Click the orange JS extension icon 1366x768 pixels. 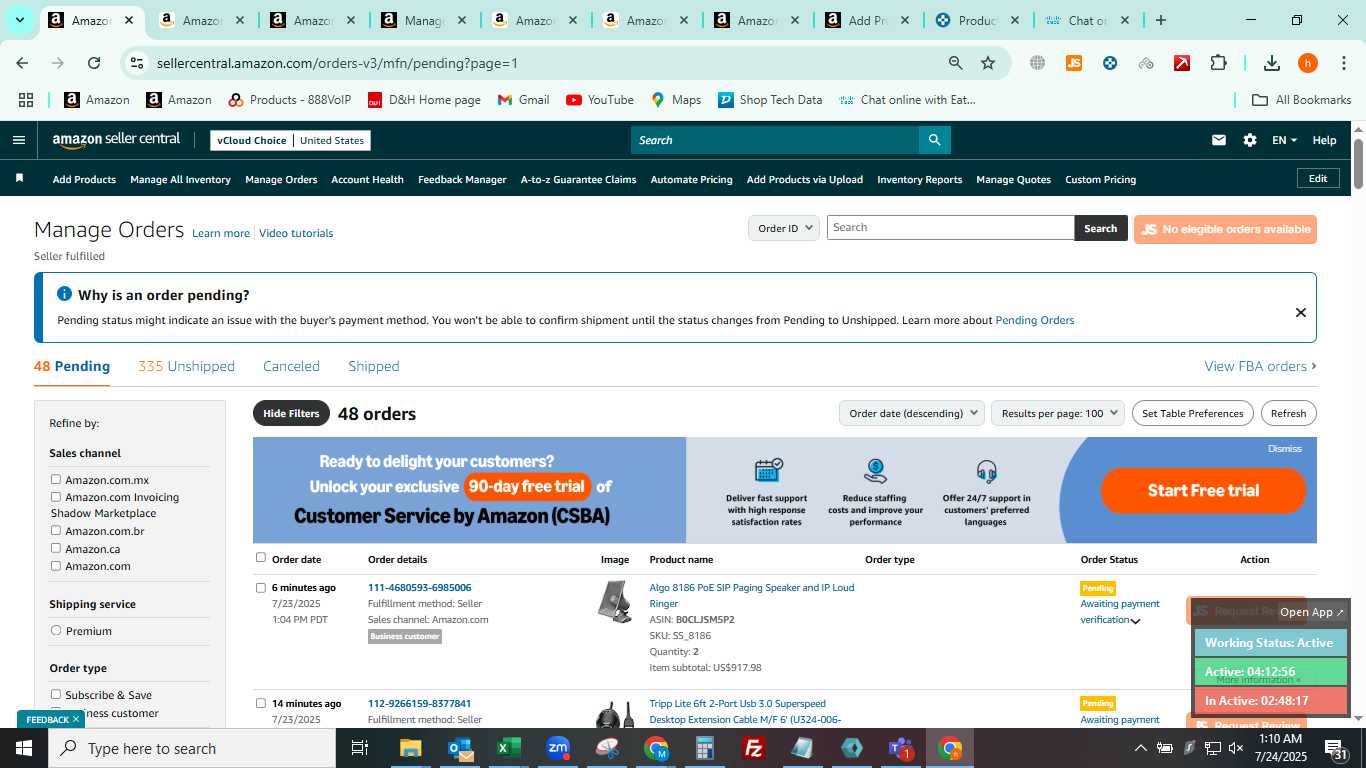[x=1074, y=63]
